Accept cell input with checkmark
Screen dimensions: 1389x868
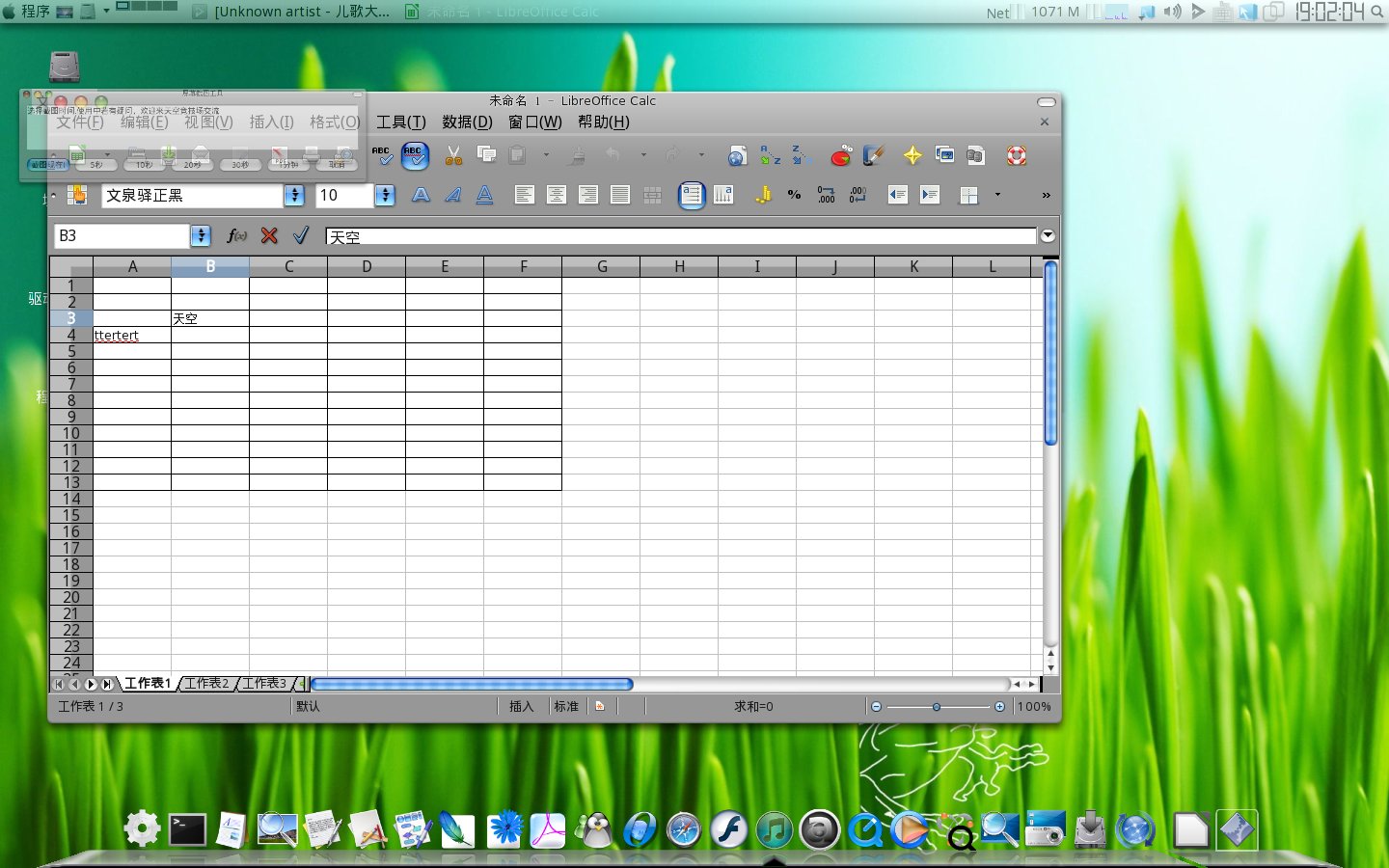301,235
